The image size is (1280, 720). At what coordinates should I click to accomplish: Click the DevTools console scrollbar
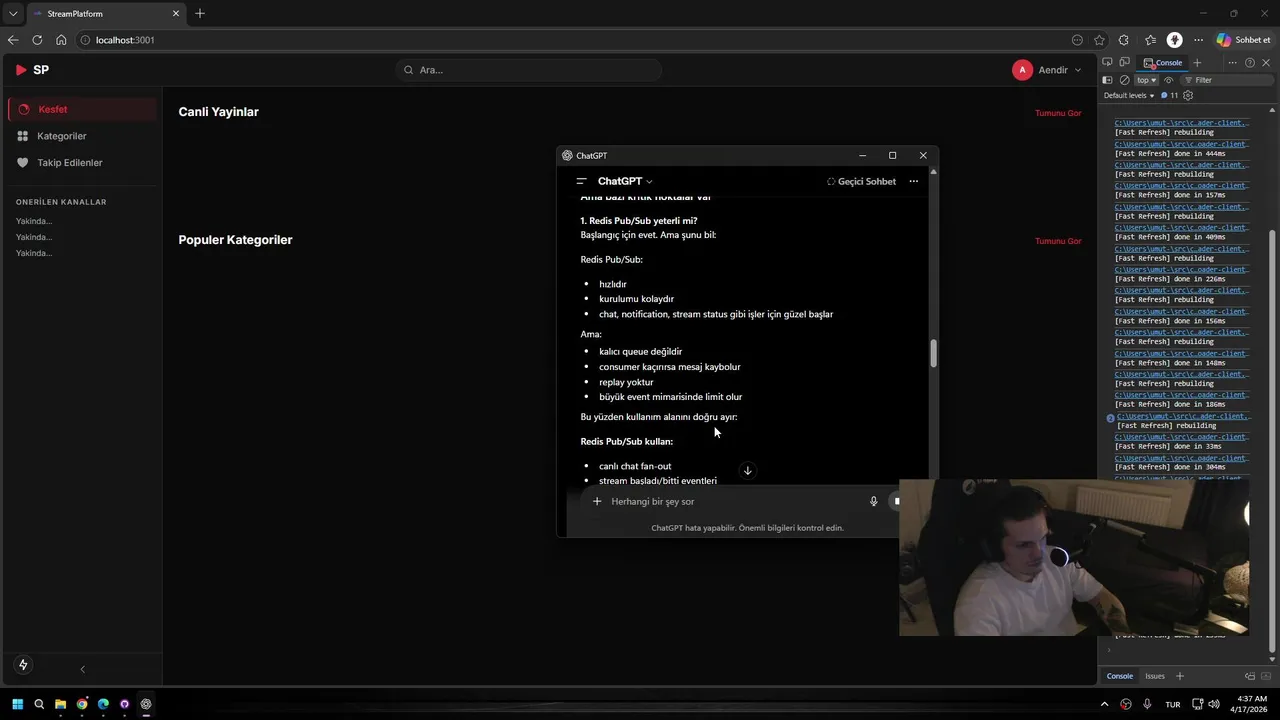point(1273,440)
